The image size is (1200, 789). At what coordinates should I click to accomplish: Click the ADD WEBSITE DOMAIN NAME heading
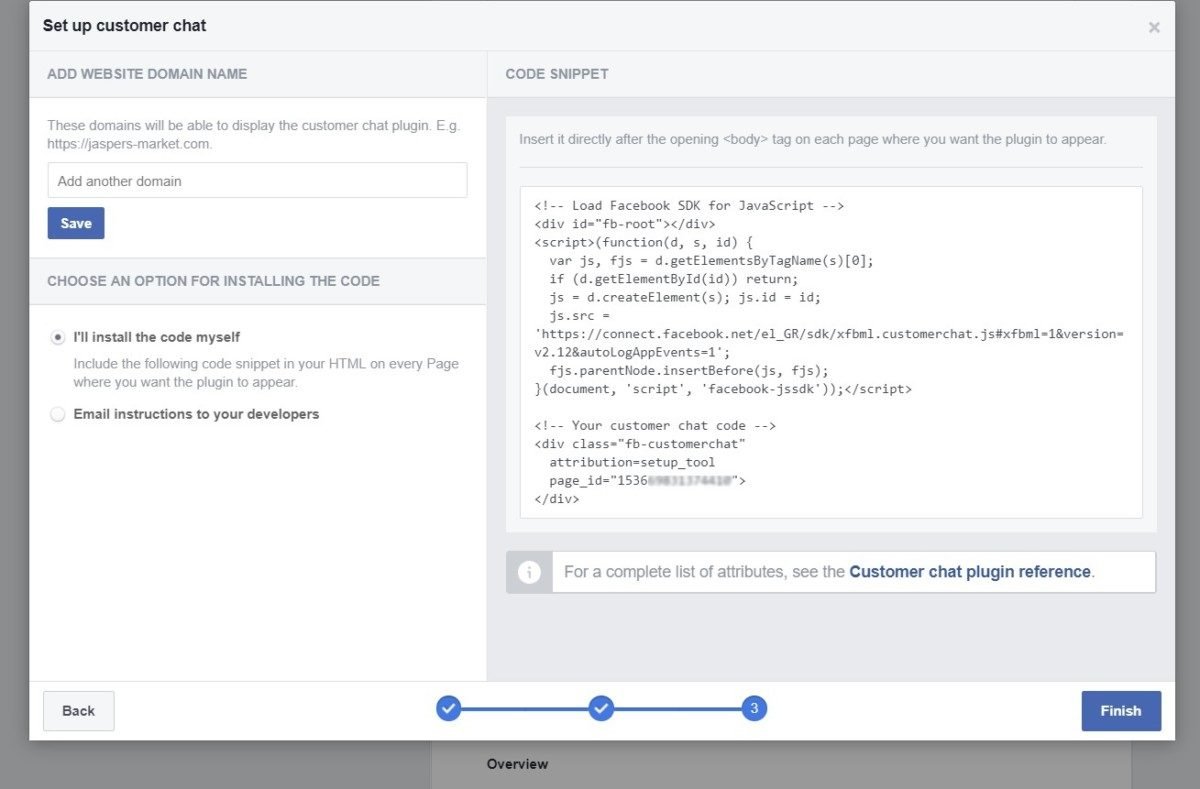(147, 74)
